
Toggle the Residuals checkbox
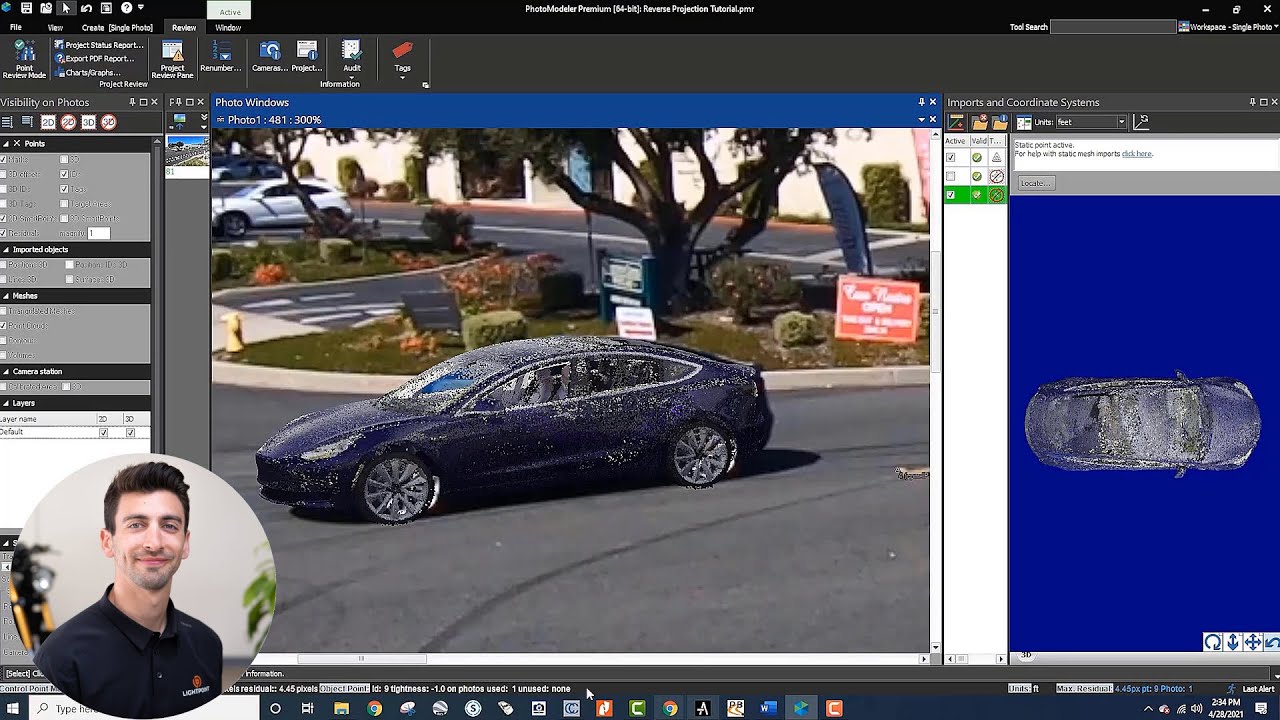pyautogui.click(x=4, y=233)
